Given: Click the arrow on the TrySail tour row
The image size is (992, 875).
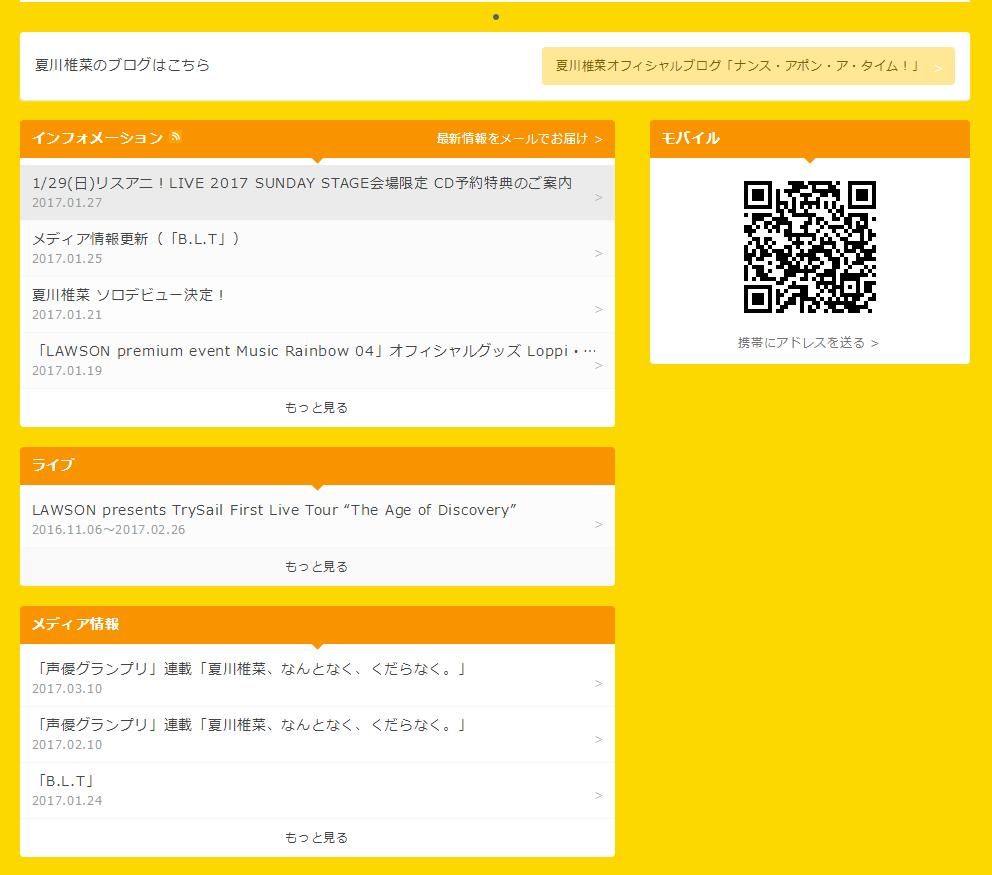Looking at the screenshot, I should click(598, 524).
